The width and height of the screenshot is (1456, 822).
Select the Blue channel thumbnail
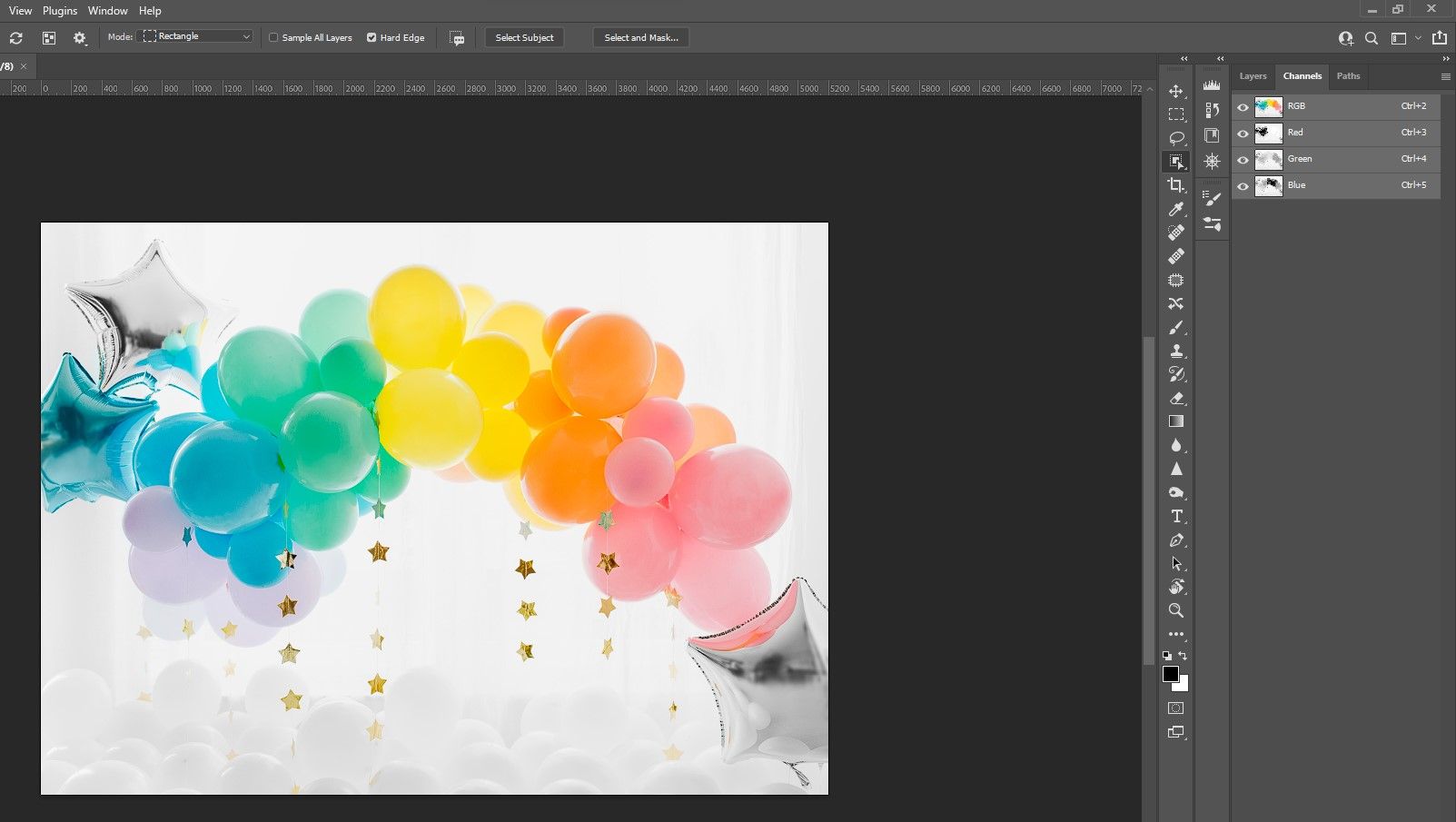click(1268, 186)
